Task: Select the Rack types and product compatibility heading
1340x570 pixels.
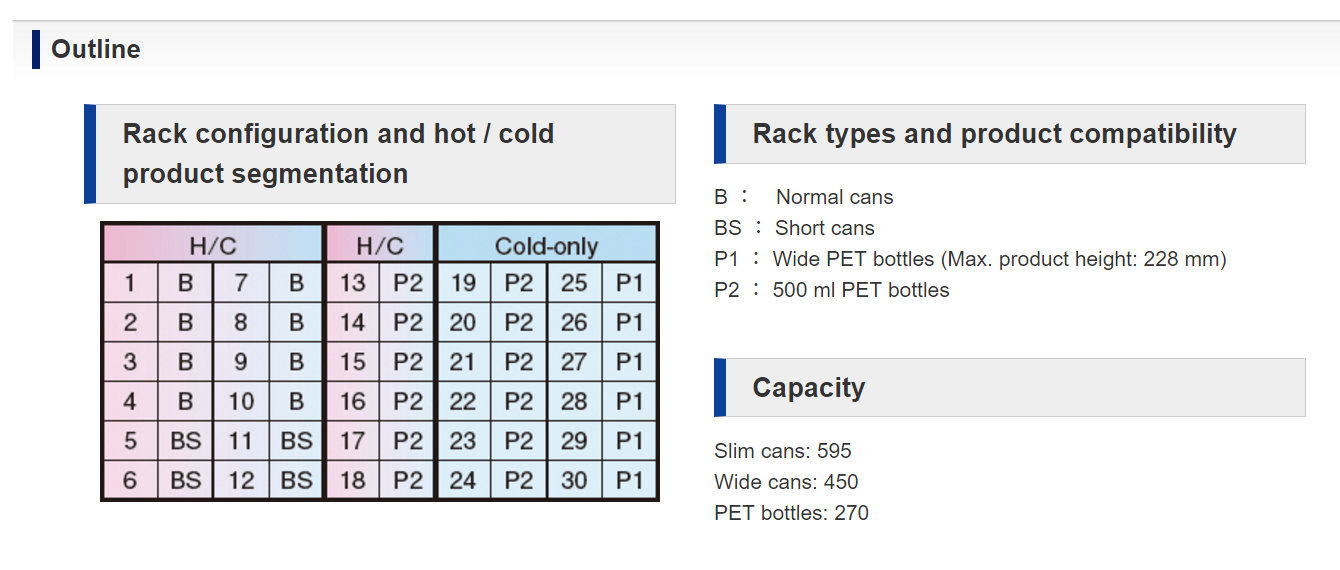Action: [994, 134]
